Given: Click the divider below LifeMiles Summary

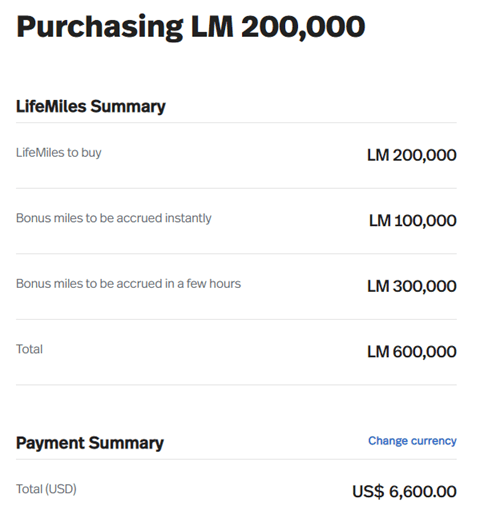Looking at the screenshot, I should pos(236,122).
